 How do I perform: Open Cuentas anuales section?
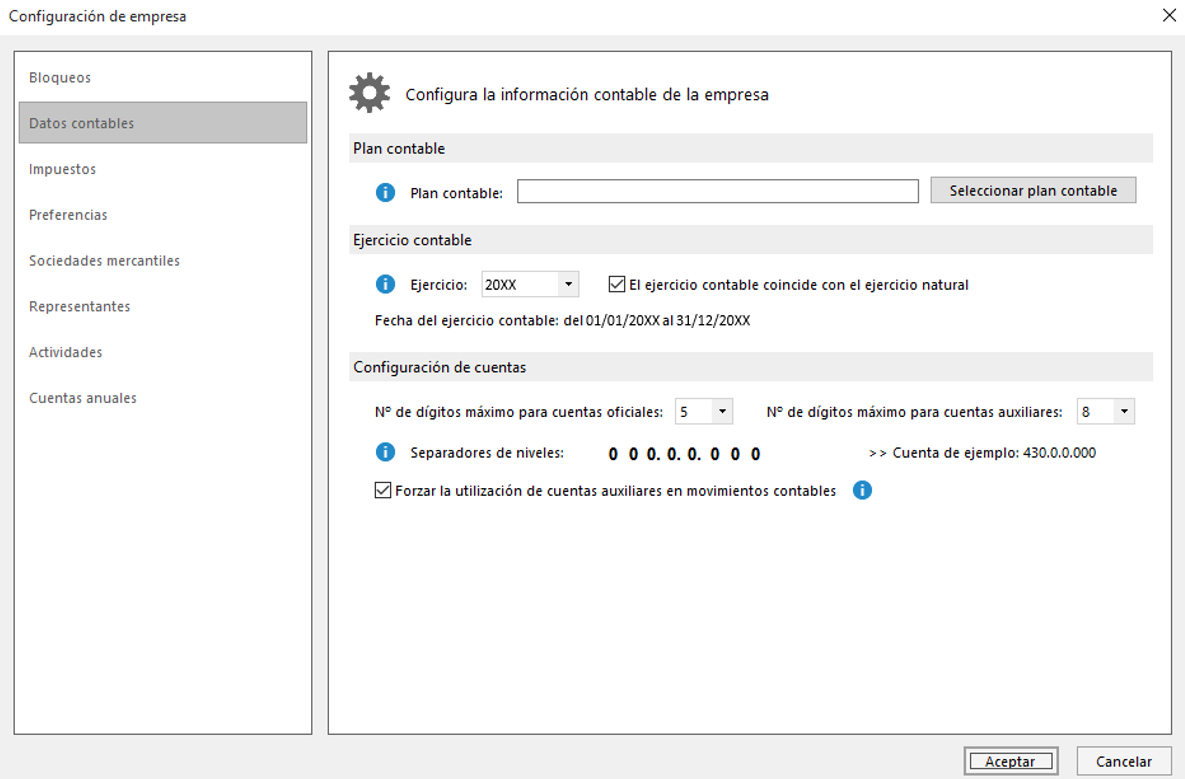162,398
